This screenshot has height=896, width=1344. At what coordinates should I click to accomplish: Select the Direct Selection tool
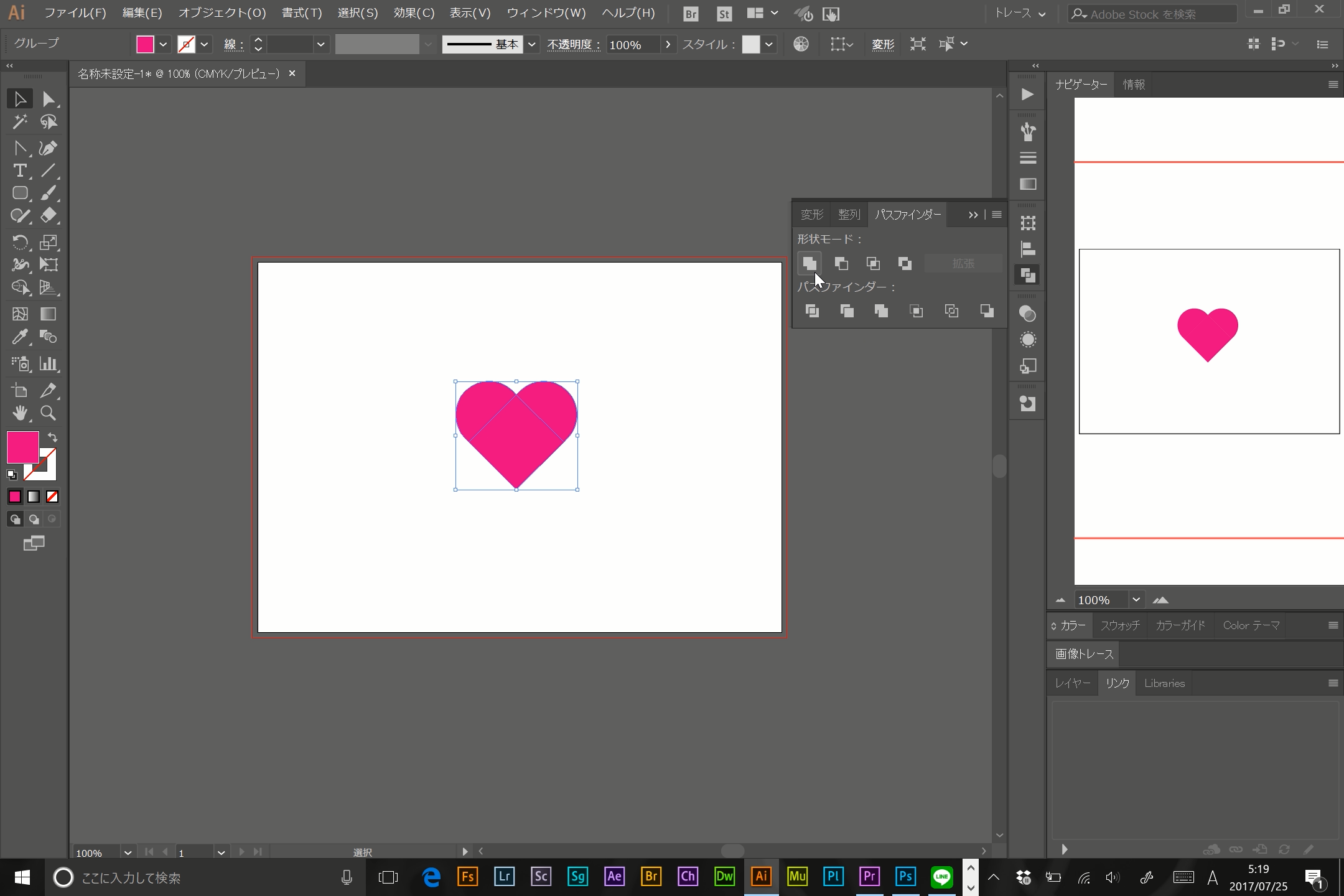coord(49,99)
